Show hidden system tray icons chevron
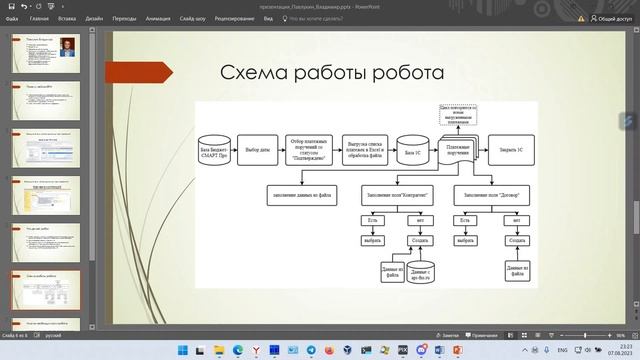This screenshot has height=360, width=640. coord(524,350)
